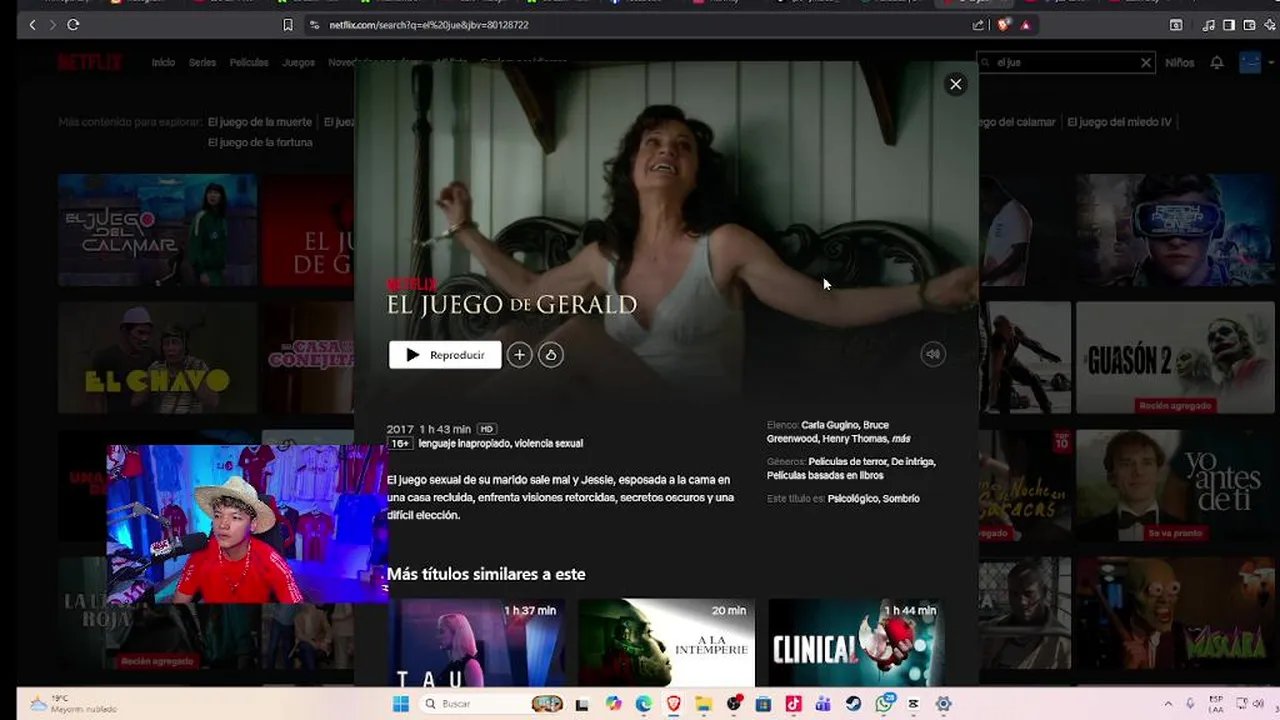Viewport: 1280px width, 720px height.
Task: Select the 'El juego del miedo IV' suggestion
Action: (1119, 122)
